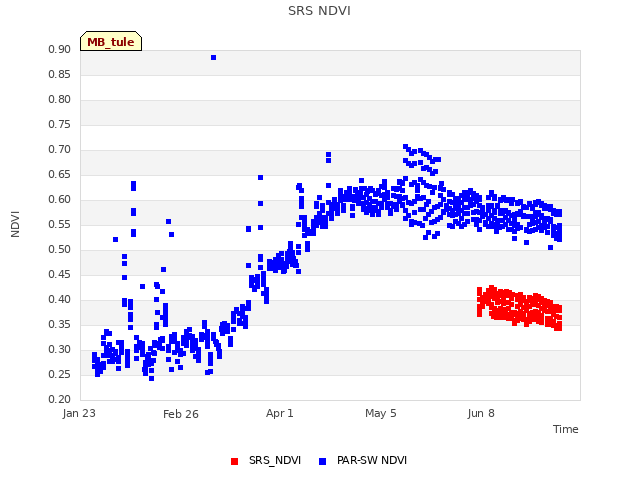The height and width of the screenshot is (480, 640).
Task: Click the Time axis title
Action: (x=566, y=429)
